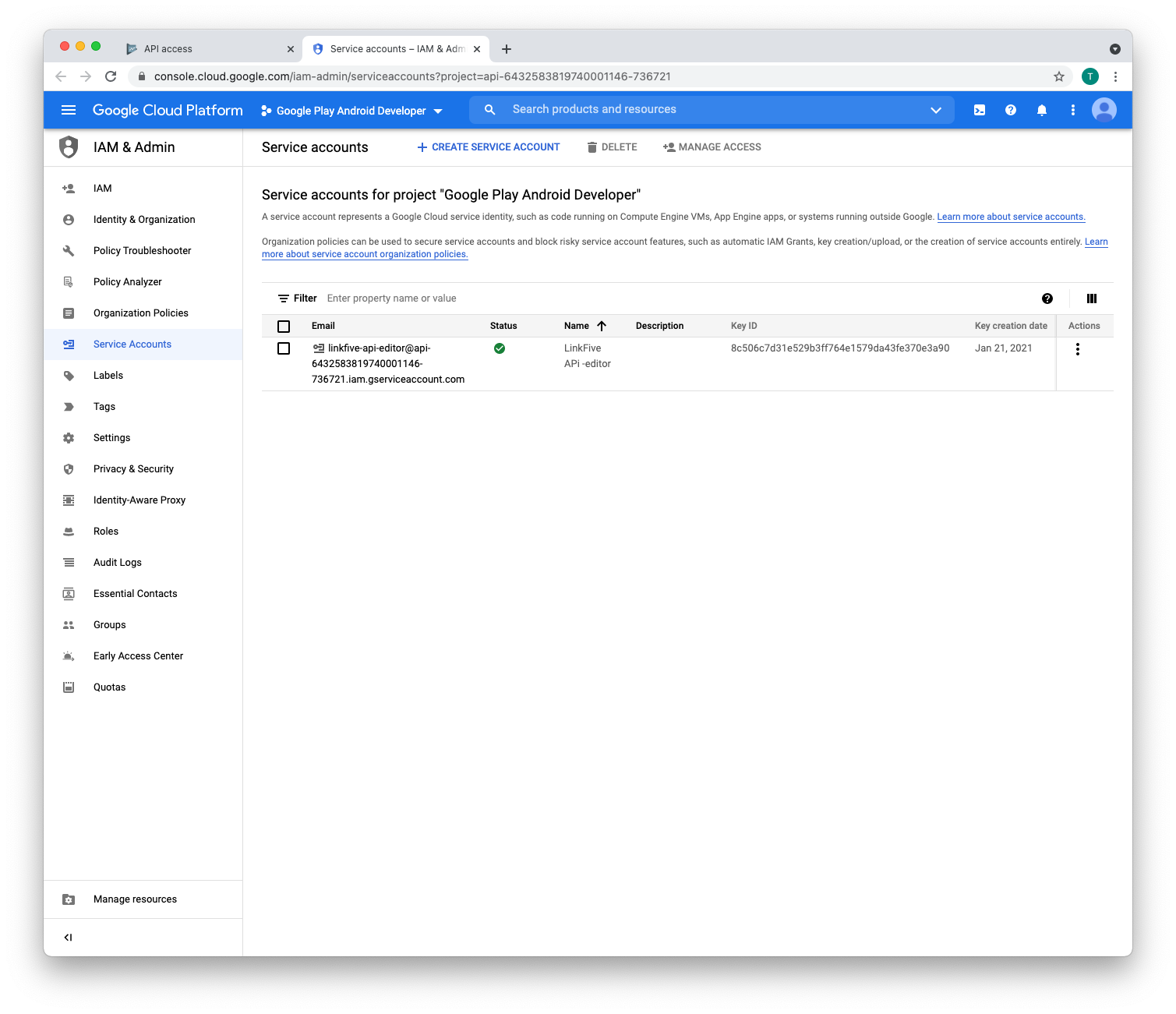Screen dimensions: 1176x1014
Task: Select Service accounts browser tab
Action: pyautogui.click(x=396, y=48)
